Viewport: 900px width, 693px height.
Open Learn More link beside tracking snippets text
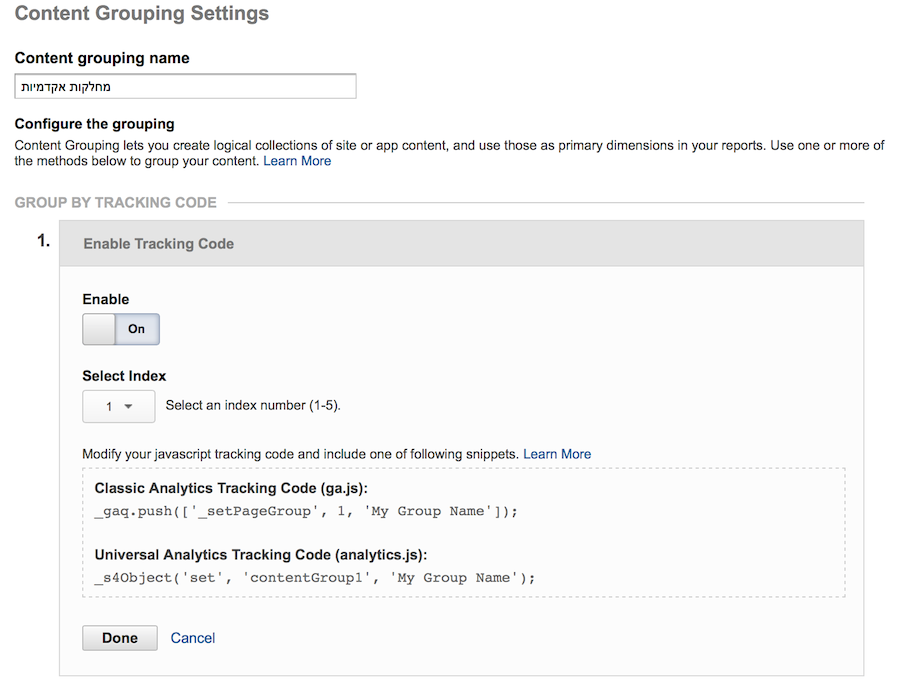557,454
